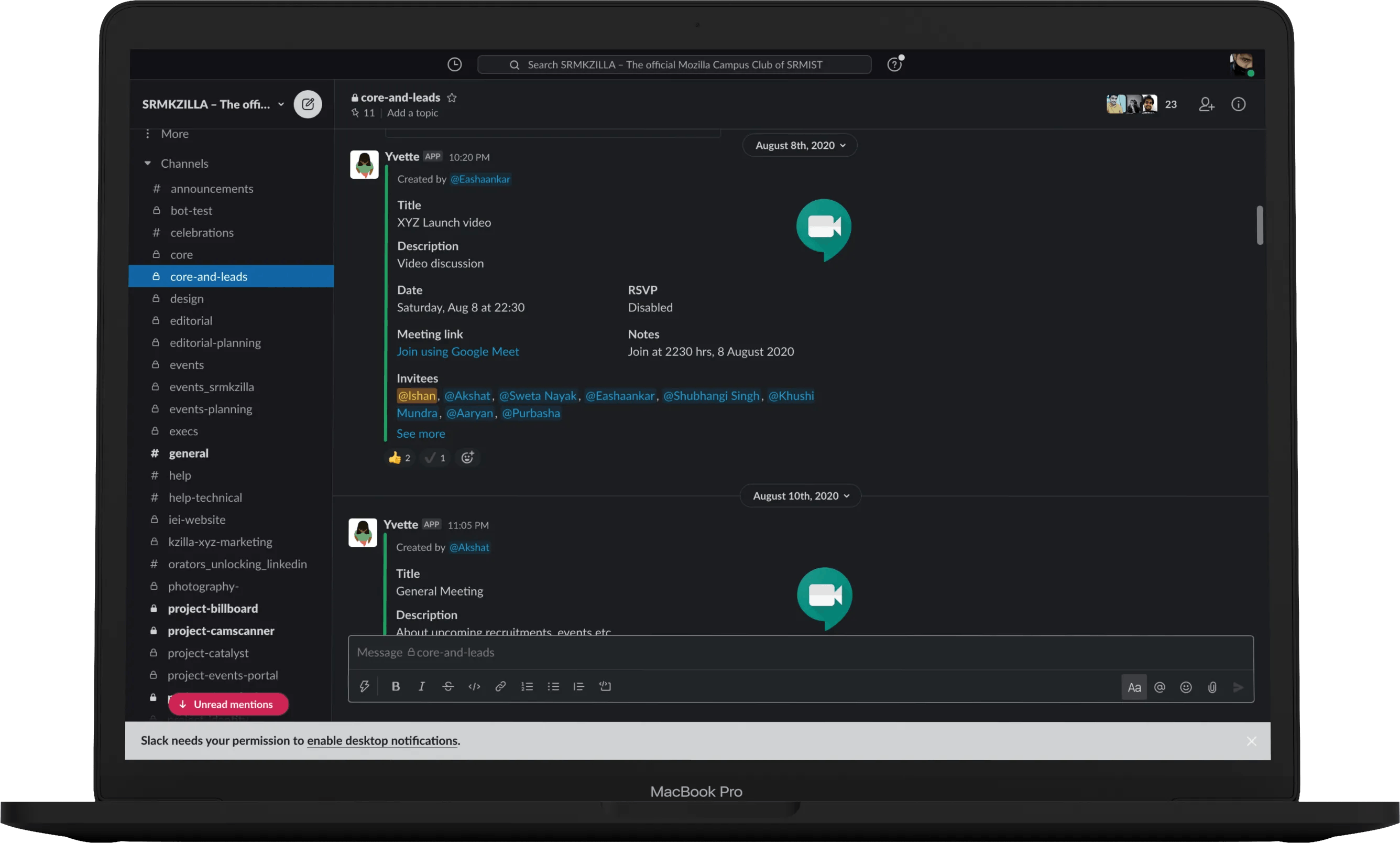Open the @Sweta Nayak invitee mention
1400x843 pixels.
click(538, 396)
